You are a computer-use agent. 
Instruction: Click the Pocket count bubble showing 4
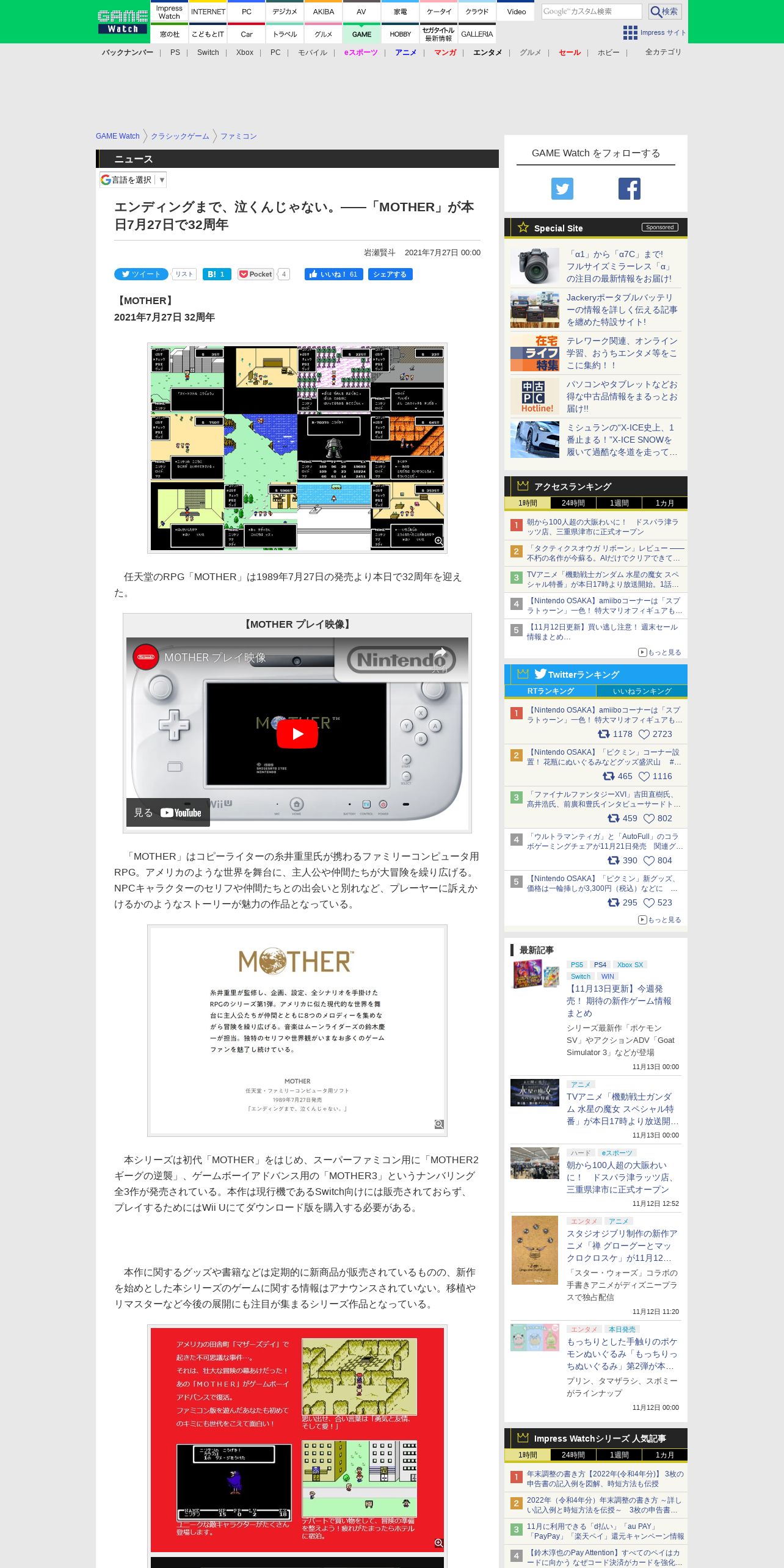tap(283, 274)
